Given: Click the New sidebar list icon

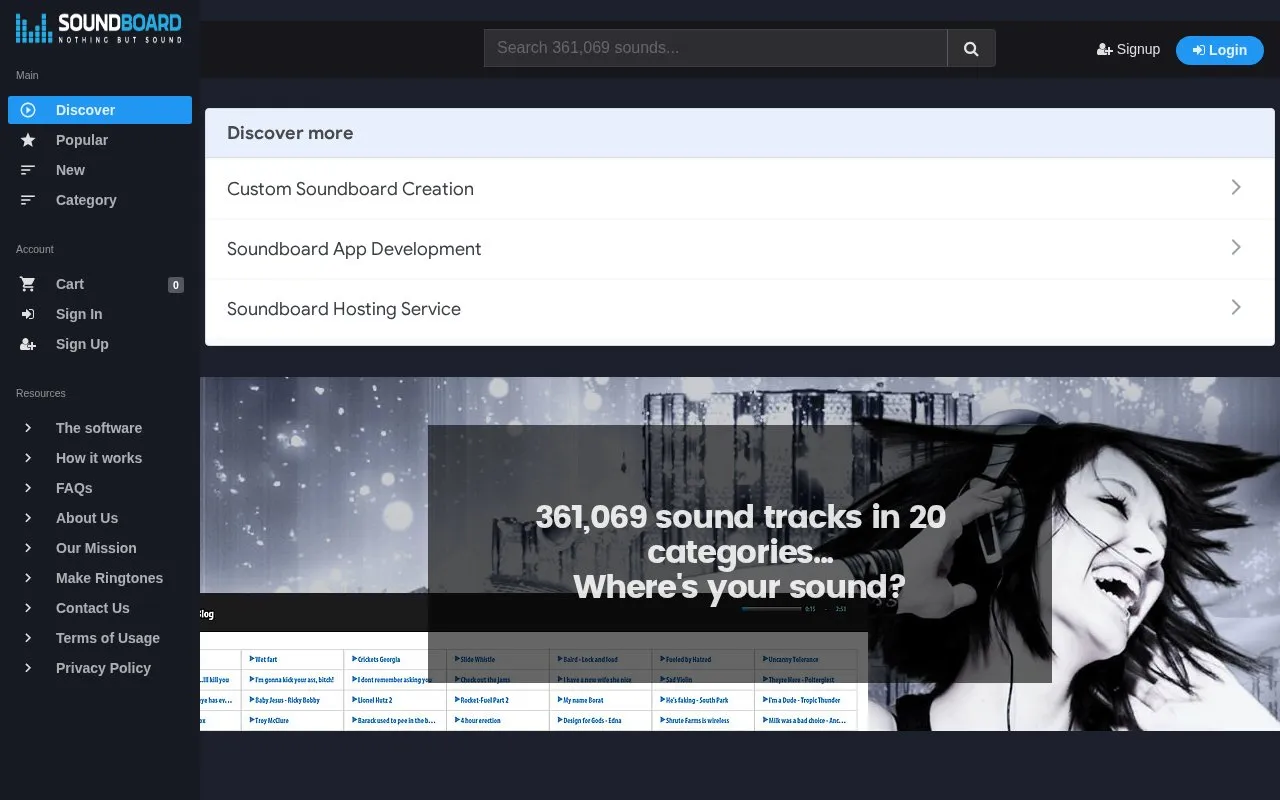Looking at the screenshot, I should pyautogui.click(x=28, y=170).
